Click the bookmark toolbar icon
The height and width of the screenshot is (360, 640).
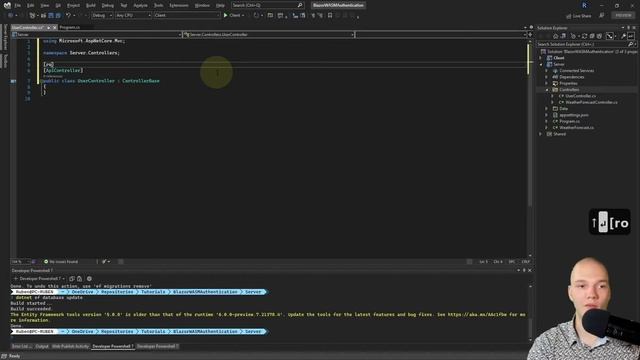click(330, 16)
